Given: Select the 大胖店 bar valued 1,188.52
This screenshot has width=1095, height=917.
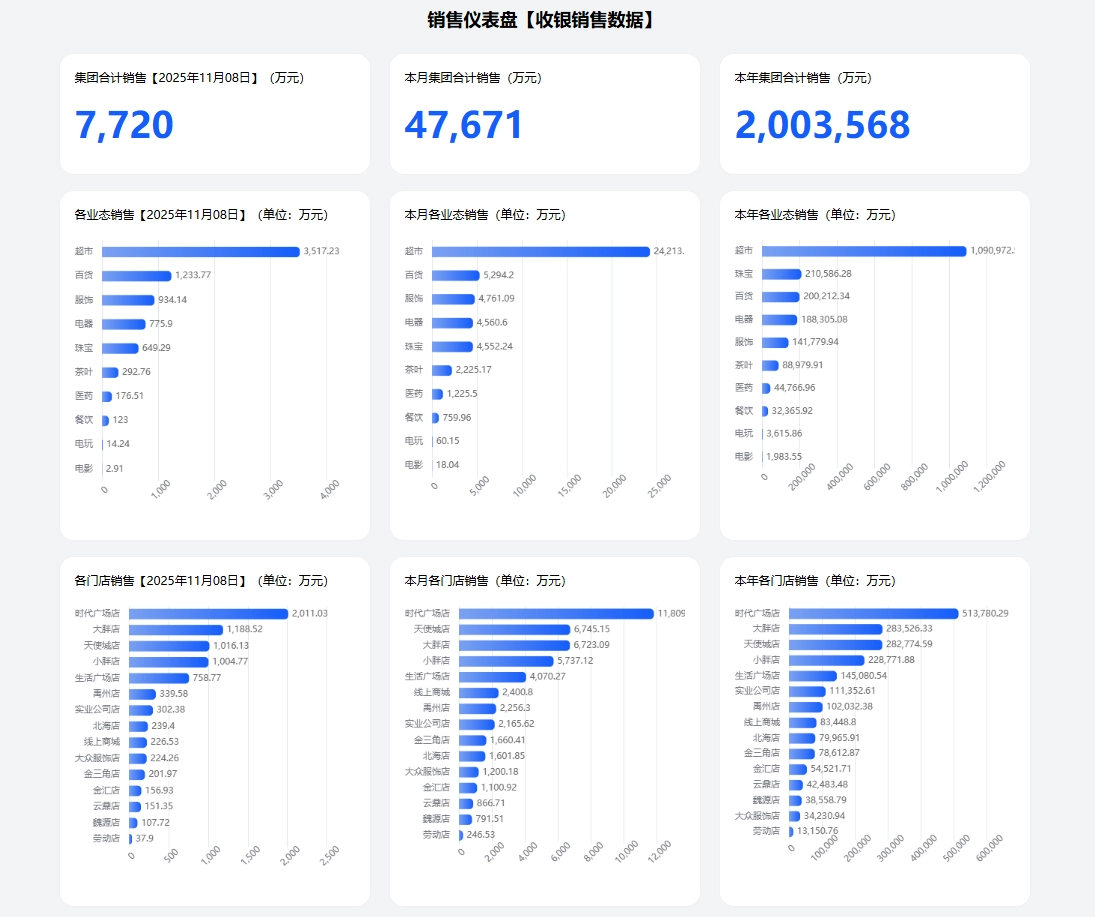Looking at the screenshot, I should coord(175,630).
